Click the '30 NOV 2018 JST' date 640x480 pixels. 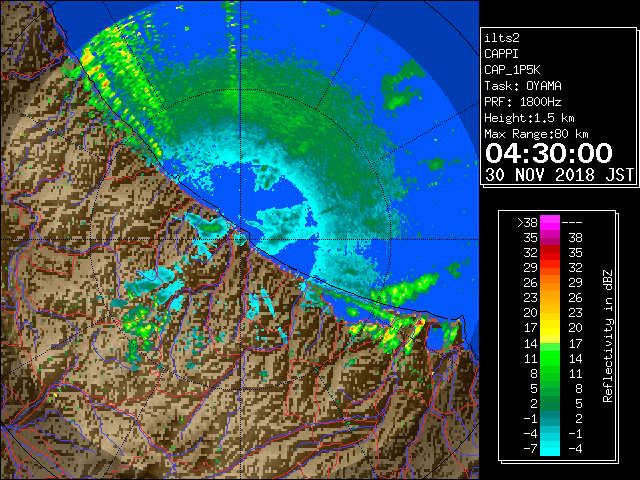click(x=559, y=175)
